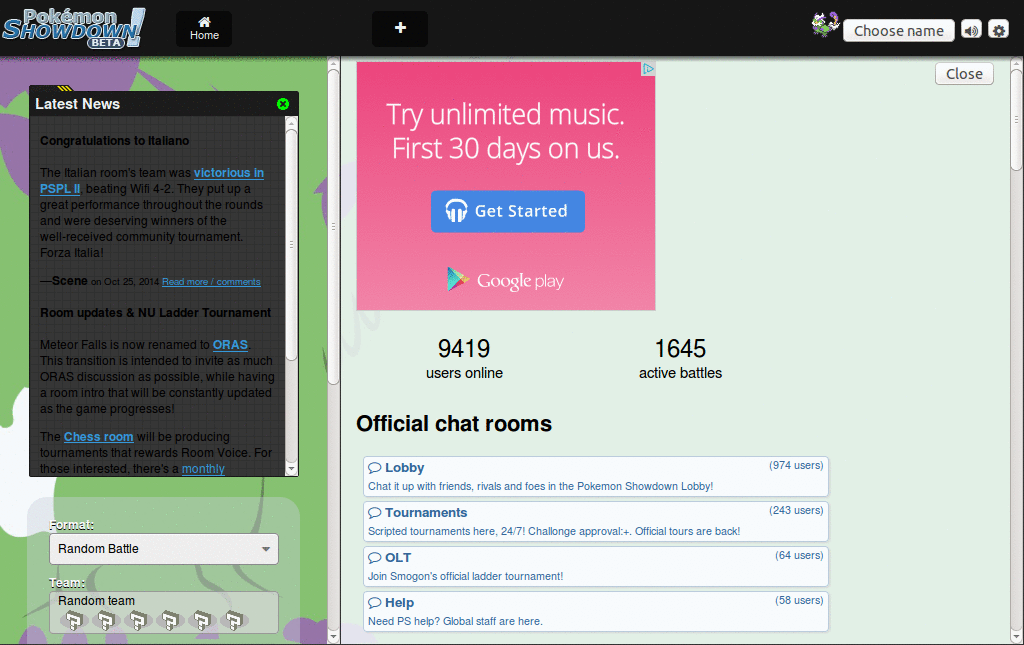Click the Choose name button
Viewport: 1024px width, 645px height.
click(x=899, y=31)
